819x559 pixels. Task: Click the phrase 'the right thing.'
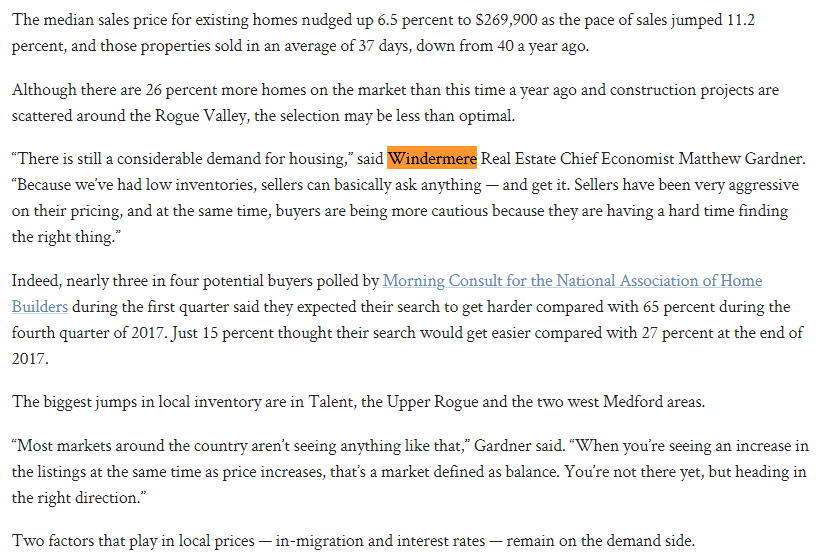click(64, 237)
